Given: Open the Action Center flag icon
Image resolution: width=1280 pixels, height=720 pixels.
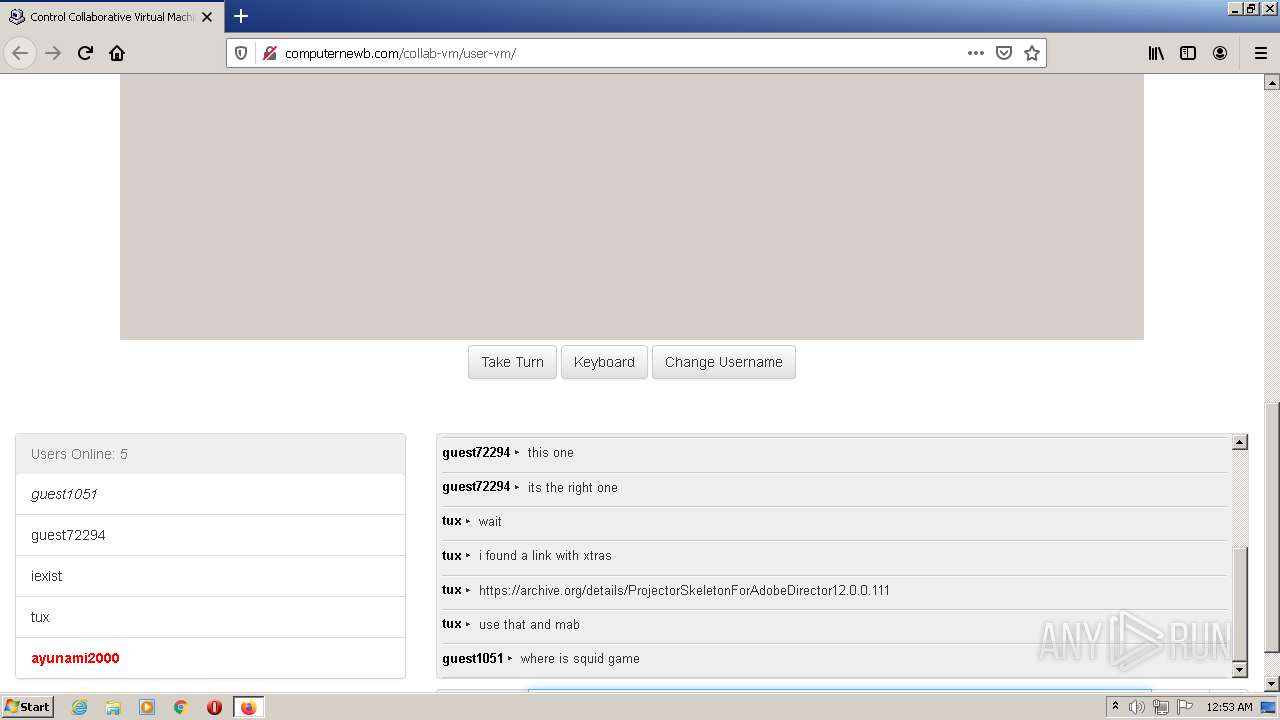Looking at the screenshot, I should pyautogui.click(x=1184, y=707).
